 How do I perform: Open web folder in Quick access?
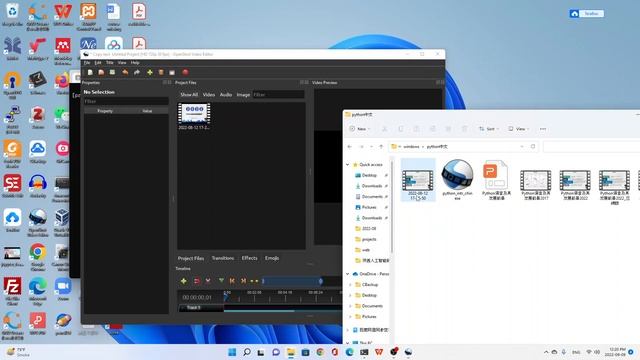[366, 250]
